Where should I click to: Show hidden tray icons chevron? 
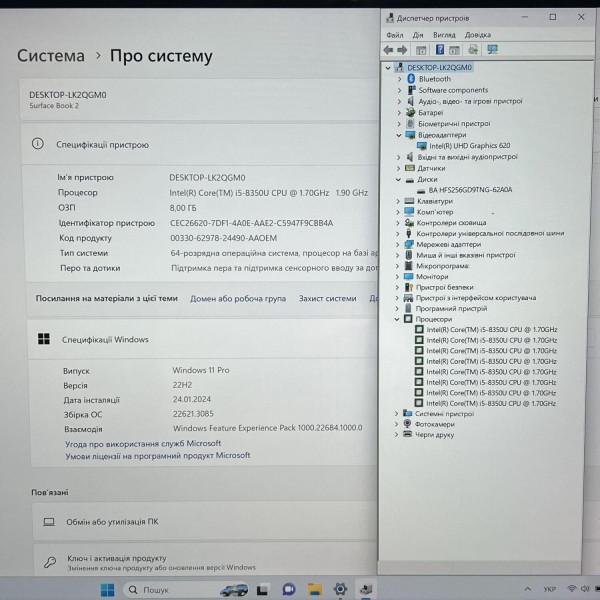(528, 589)
